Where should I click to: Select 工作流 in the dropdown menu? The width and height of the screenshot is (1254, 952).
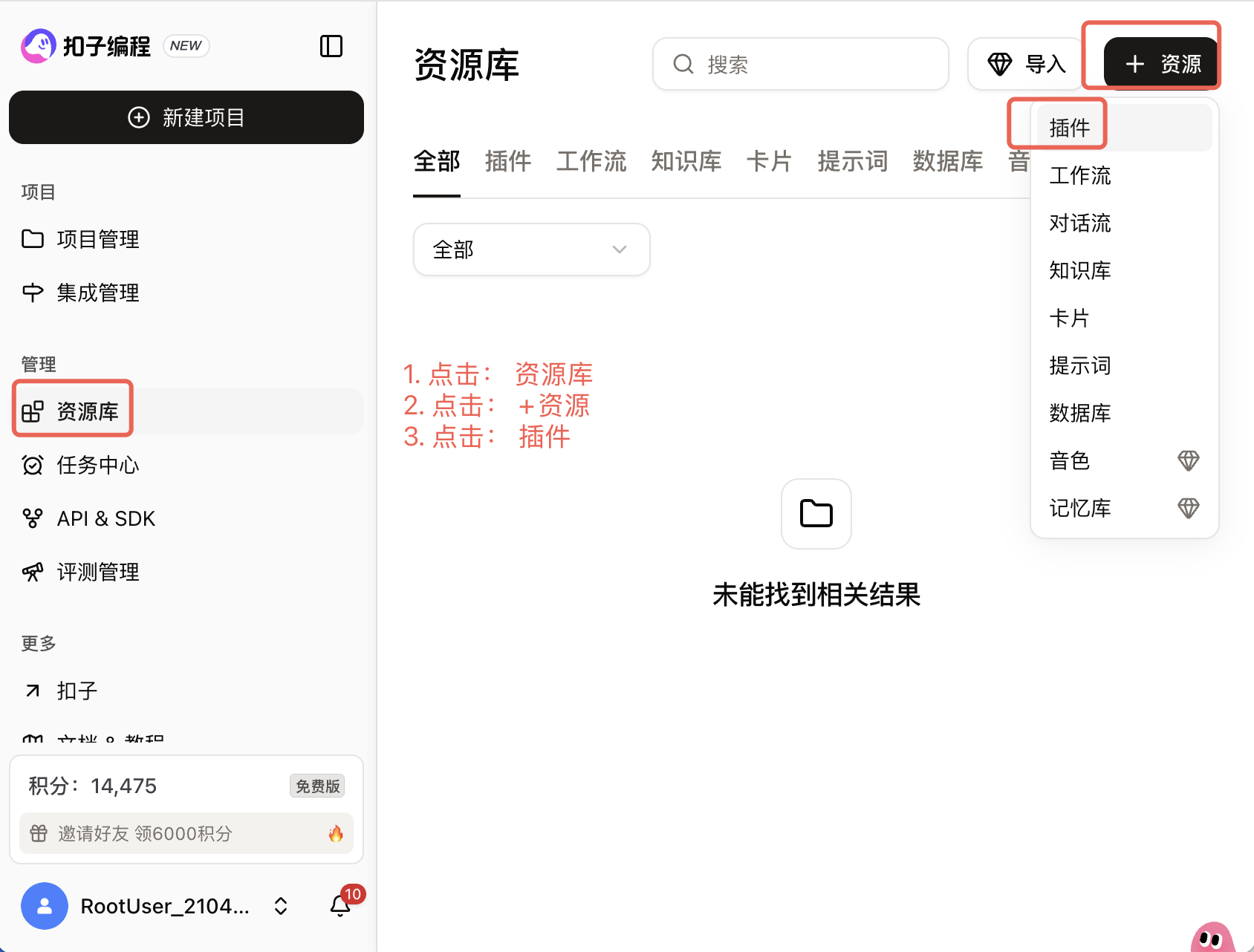tap(1079, 176)
